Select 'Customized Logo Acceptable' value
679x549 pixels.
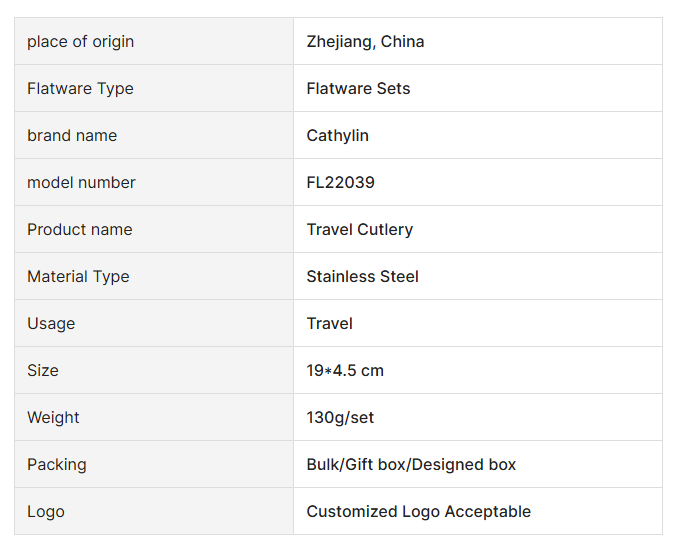click(418, 512)
